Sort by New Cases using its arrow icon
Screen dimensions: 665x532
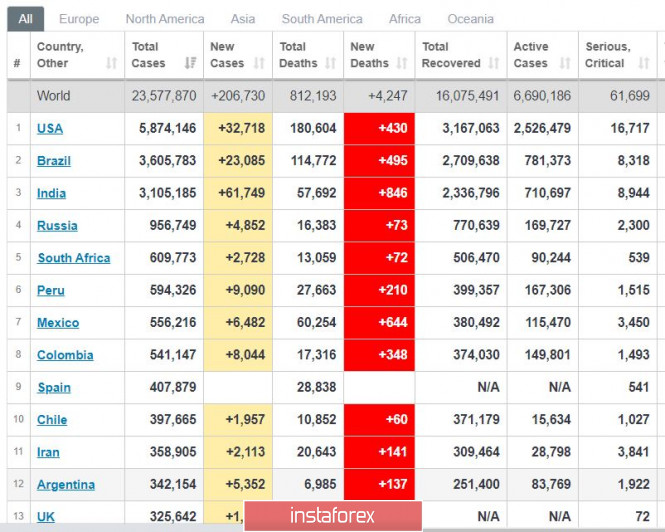coord(259,64)
